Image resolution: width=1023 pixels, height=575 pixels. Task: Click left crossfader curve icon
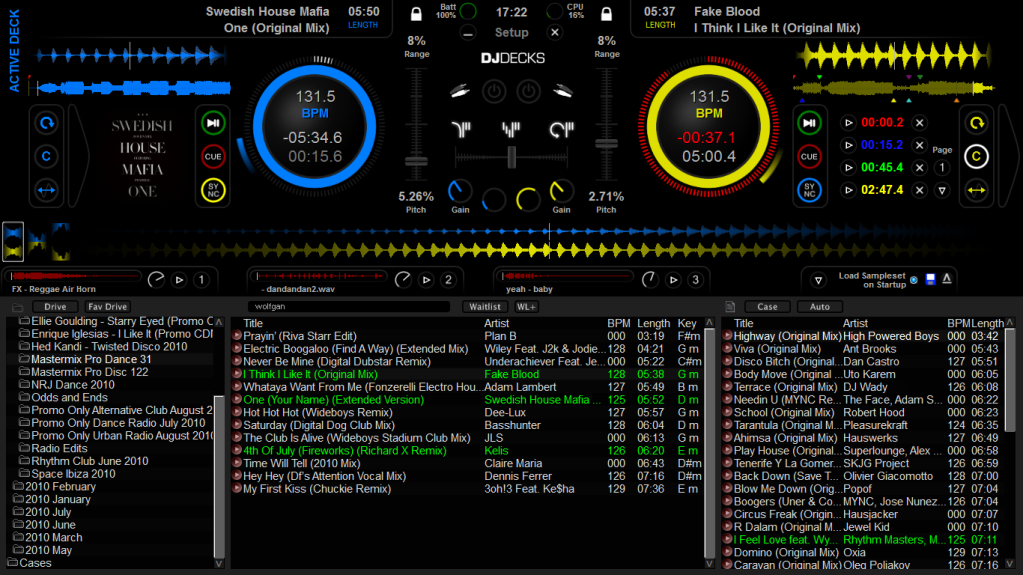click(x=461, y=129)
